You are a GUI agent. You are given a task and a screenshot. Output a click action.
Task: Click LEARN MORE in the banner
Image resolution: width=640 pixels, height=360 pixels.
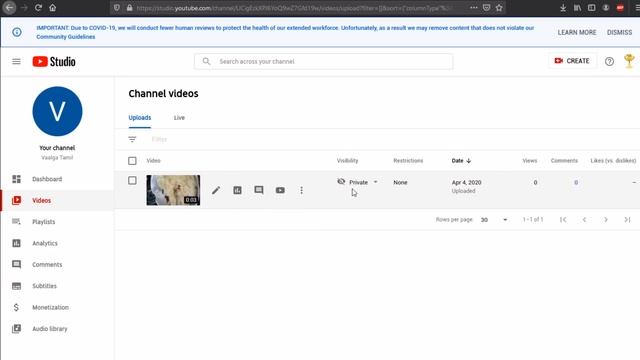coord(577,32)
